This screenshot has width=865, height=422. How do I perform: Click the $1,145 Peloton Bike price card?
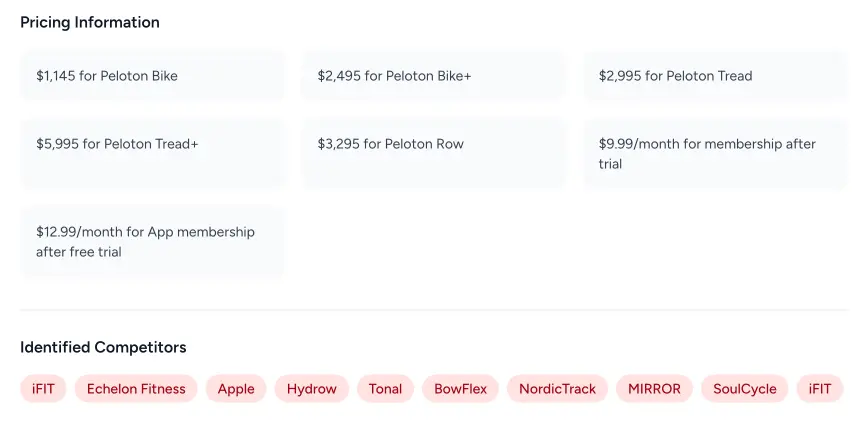click(x=152, y=76)
